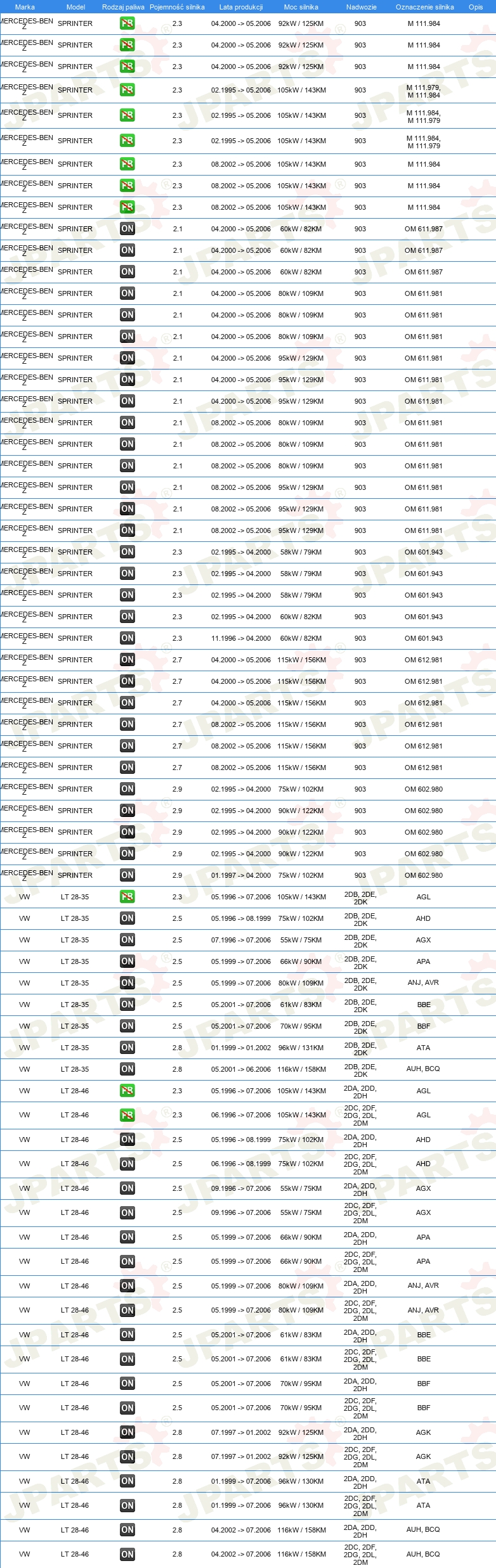
Task: Click ON icon in LT 28-46 AGK 2DA, 2DD, 2DH row
Action: pyautogui.click(x=127, y=1432)
